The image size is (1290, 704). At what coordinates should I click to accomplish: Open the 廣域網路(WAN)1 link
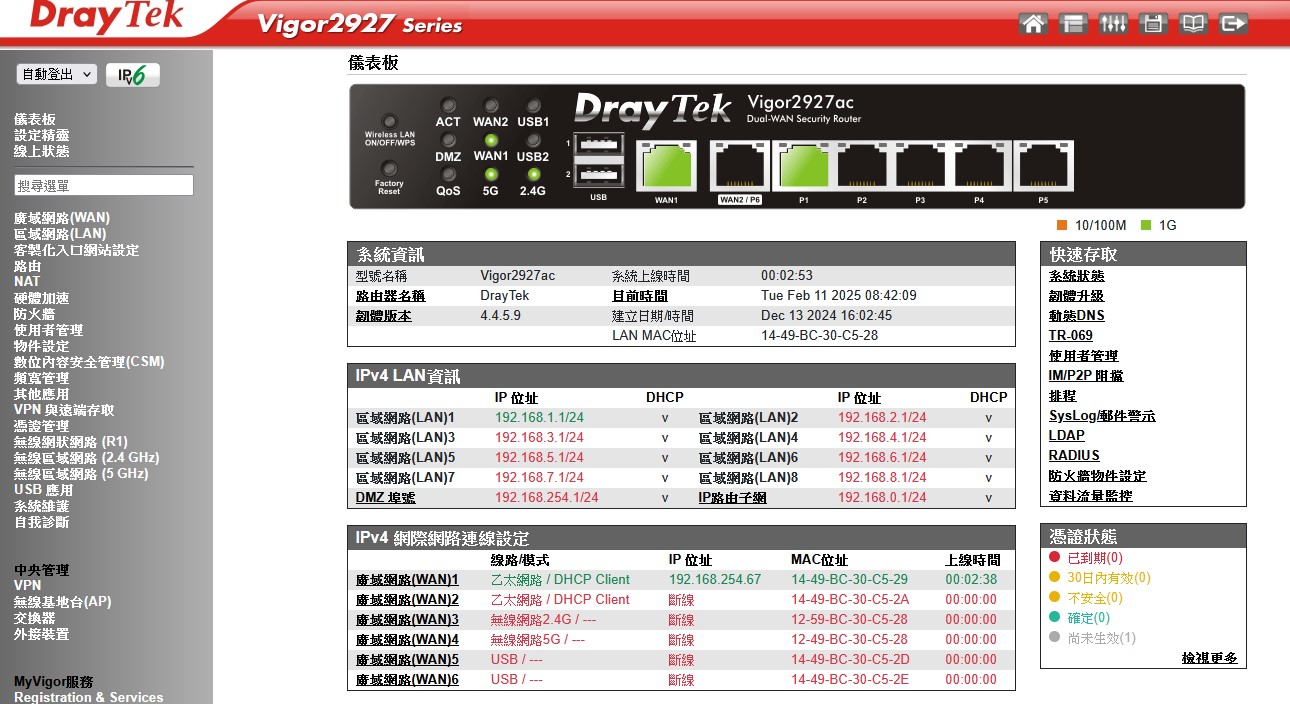click(x=407, y=580)
